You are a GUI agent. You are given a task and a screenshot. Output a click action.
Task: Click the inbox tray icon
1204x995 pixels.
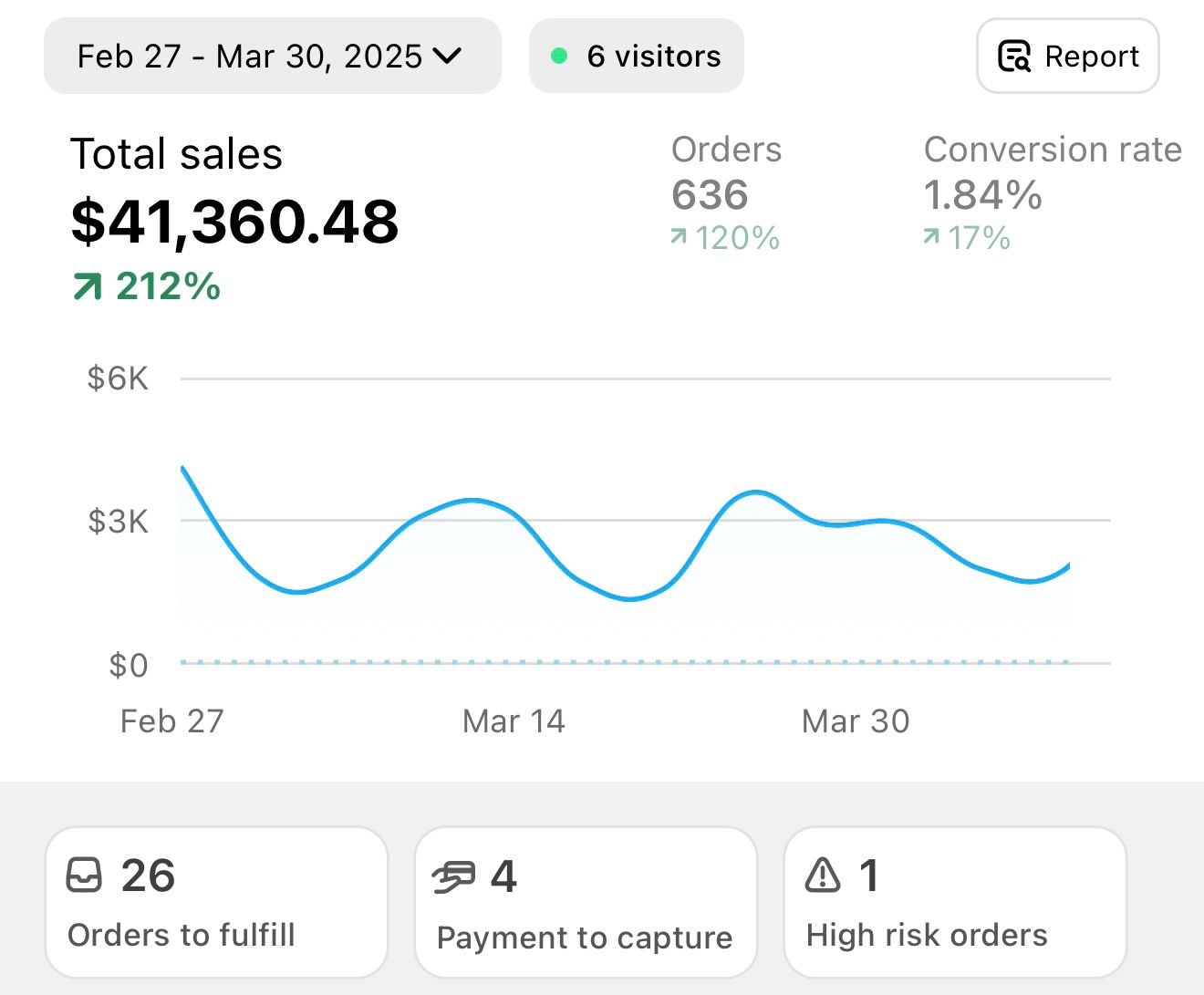click(85, 876)
